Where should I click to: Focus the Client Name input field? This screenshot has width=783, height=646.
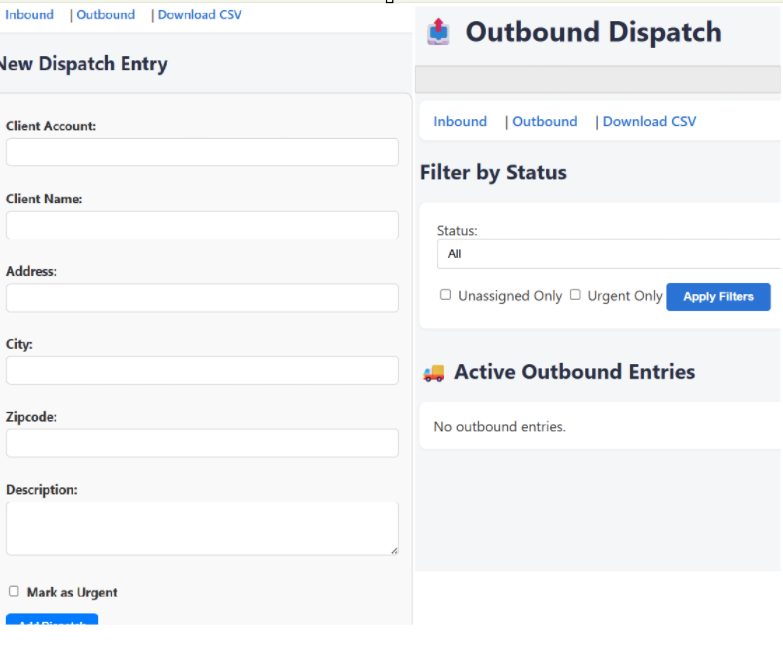pos(202,225)
